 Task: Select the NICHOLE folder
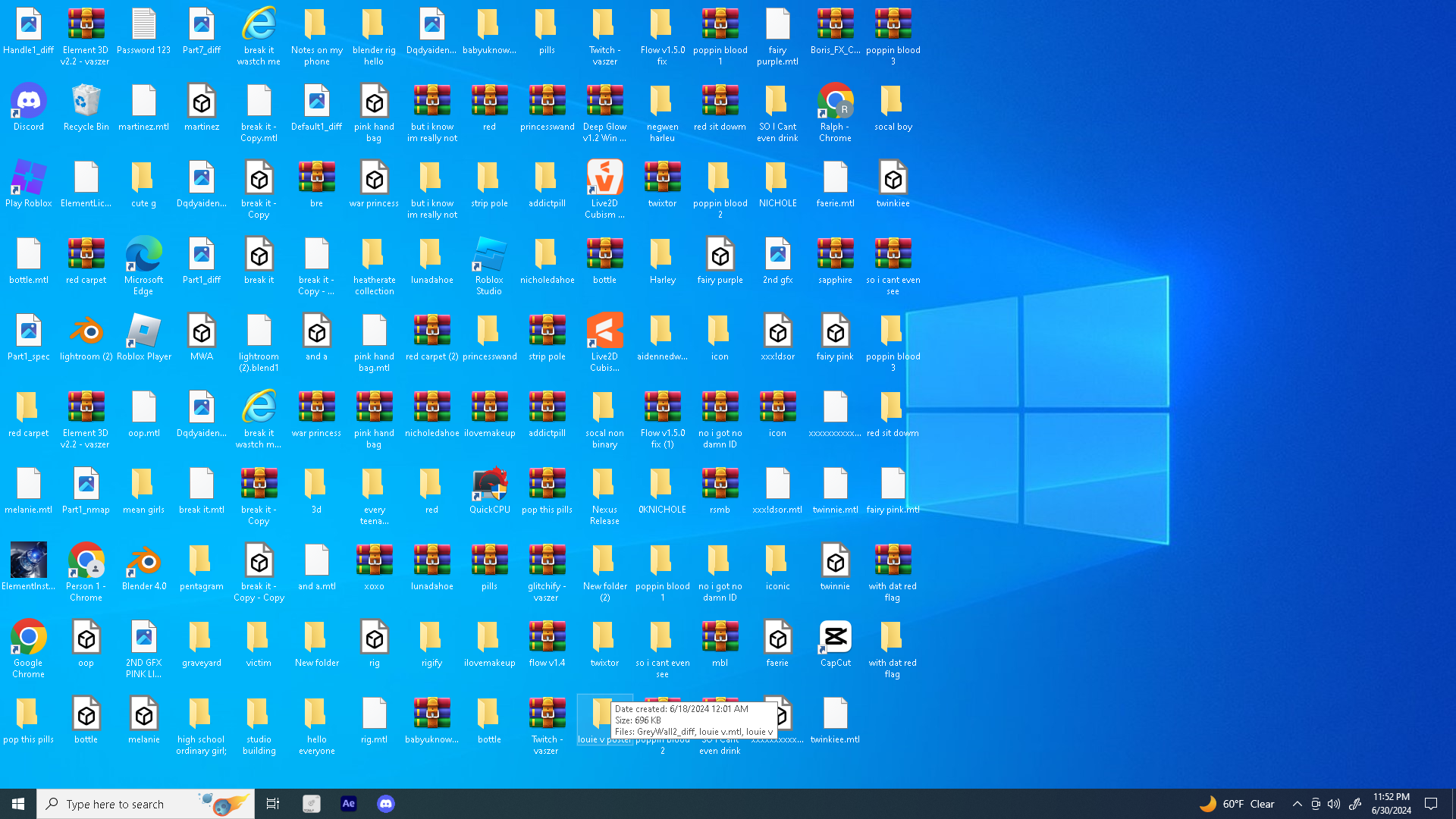point(778,185)
